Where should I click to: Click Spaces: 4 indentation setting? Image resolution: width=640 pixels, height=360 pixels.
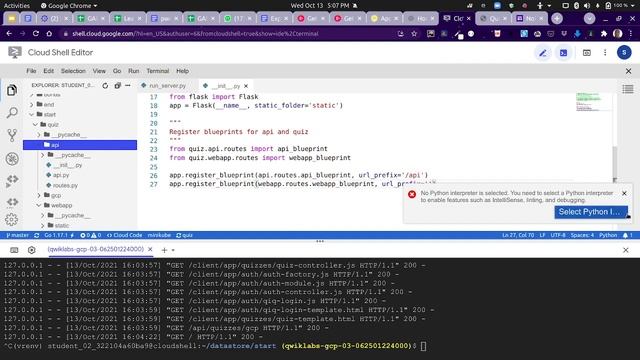(582, 236)
